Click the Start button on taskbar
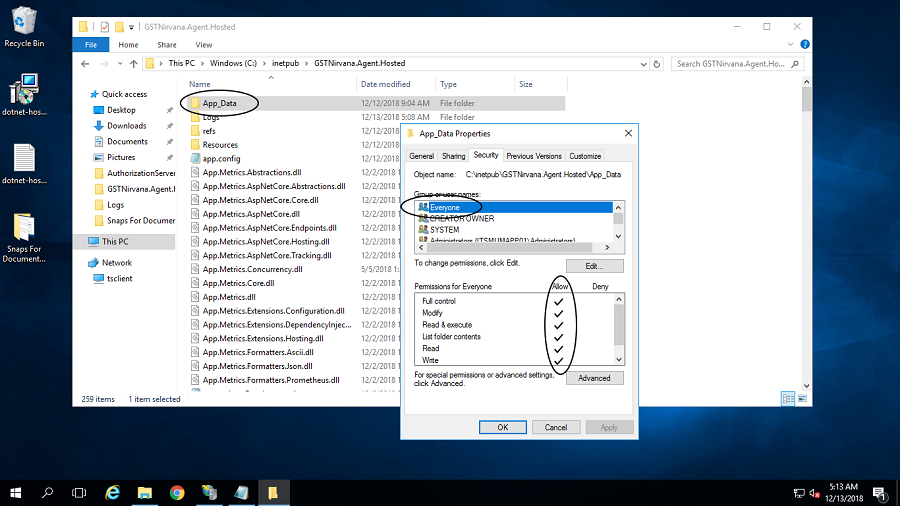Viewport: 900px width, 506px height. pos(15,492)
